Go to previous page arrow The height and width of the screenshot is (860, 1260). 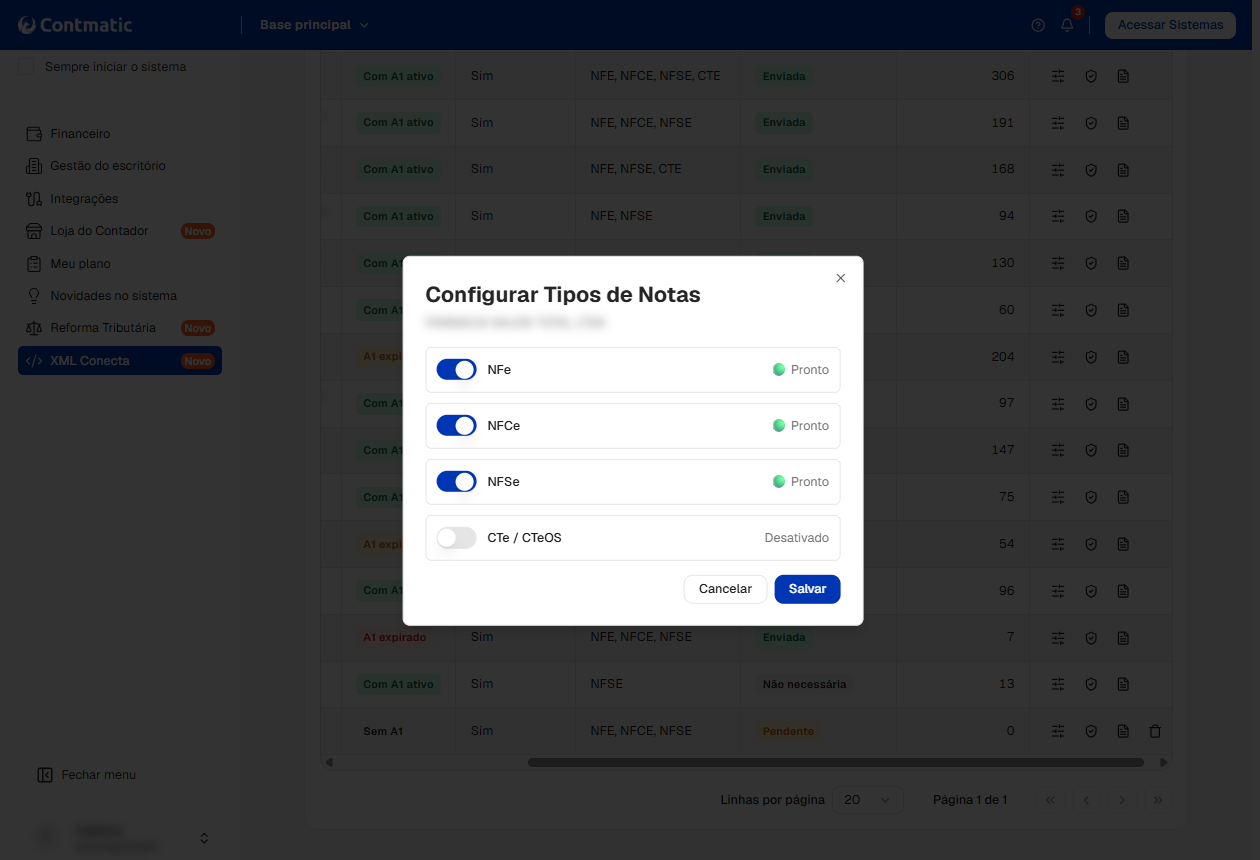point(1086,800)
